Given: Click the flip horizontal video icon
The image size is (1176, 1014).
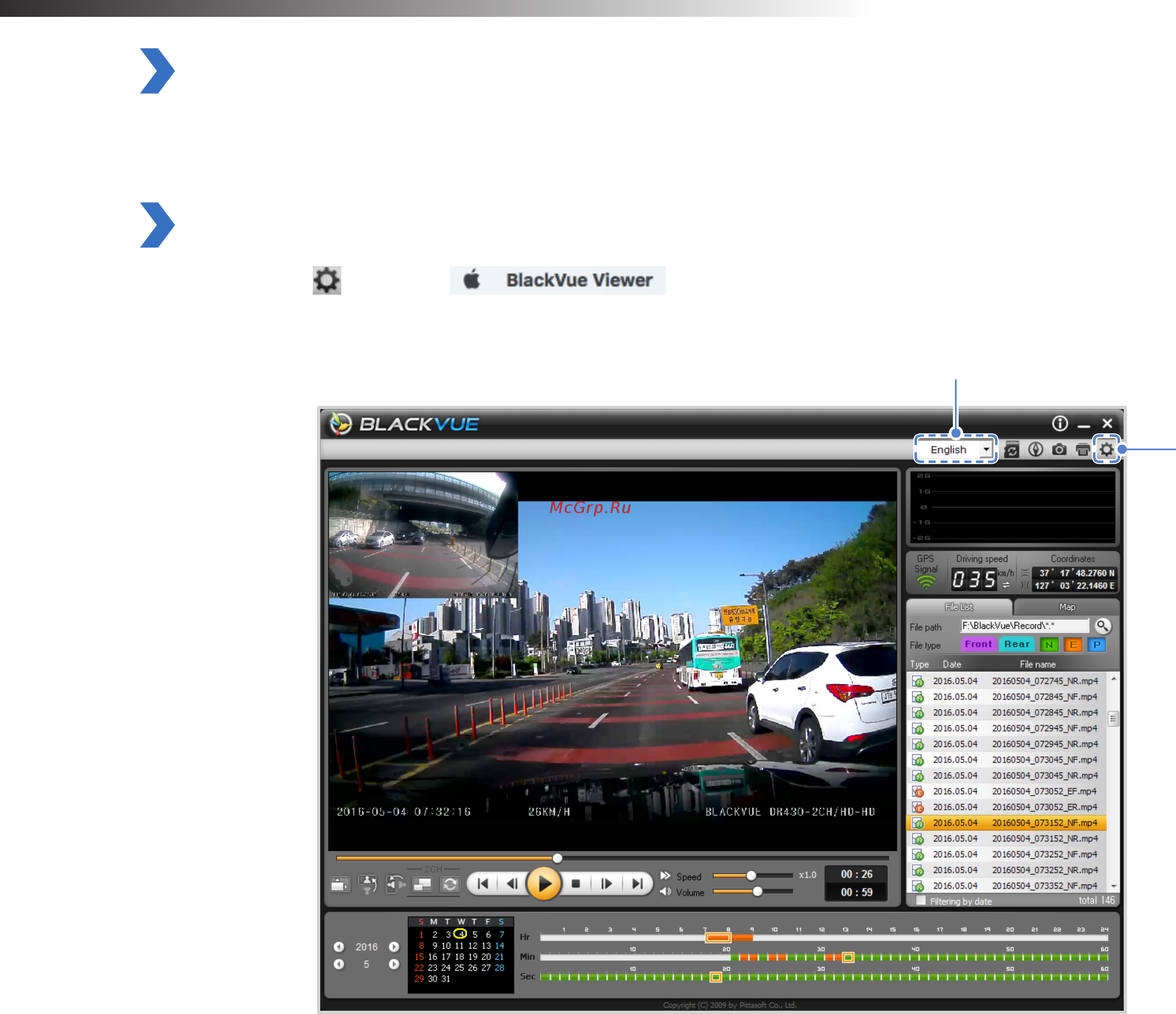Looking at the screenshot, I should 395,884.
